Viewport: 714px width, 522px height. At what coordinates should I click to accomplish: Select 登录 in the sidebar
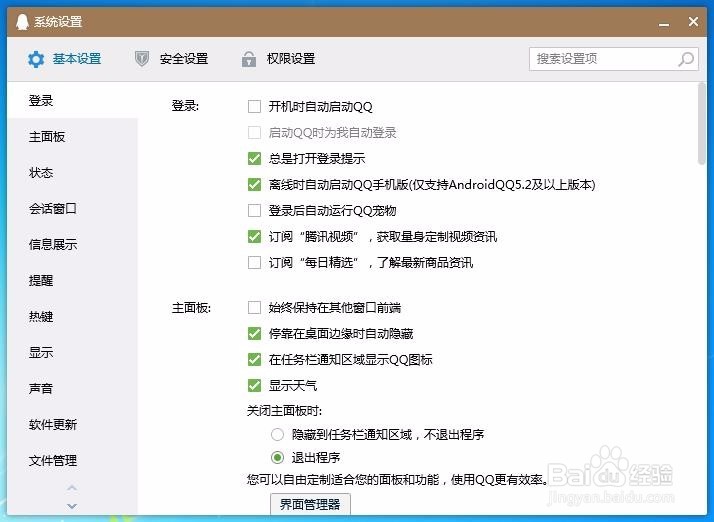[72, 101]
